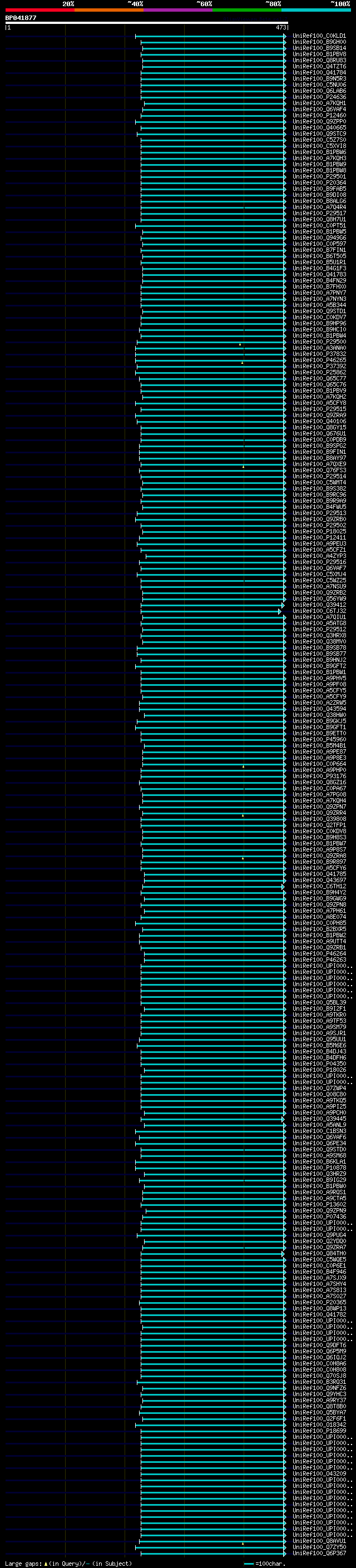356x1568 pixels.
Task: Click the UniRef100_Q8AVU1 hit name
Action: tap(319, 1541)
